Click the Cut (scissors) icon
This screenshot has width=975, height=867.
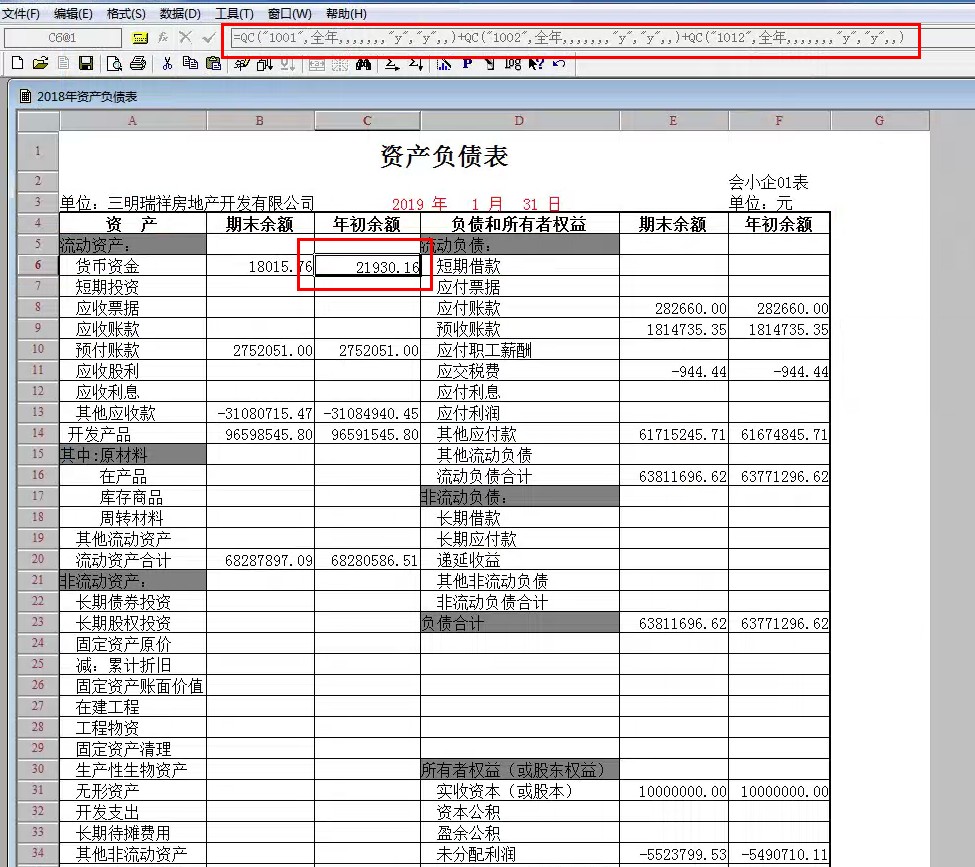coord(167,63)
